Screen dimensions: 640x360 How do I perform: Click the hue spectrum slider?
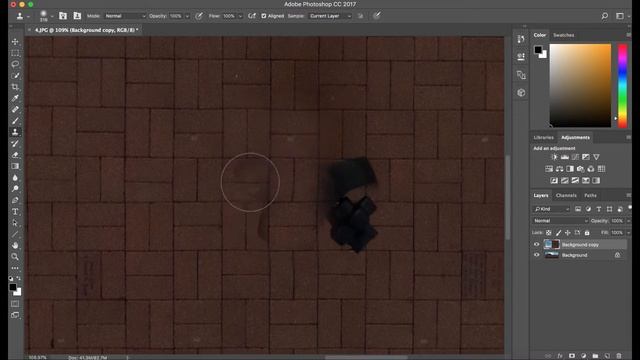point(622,86)
